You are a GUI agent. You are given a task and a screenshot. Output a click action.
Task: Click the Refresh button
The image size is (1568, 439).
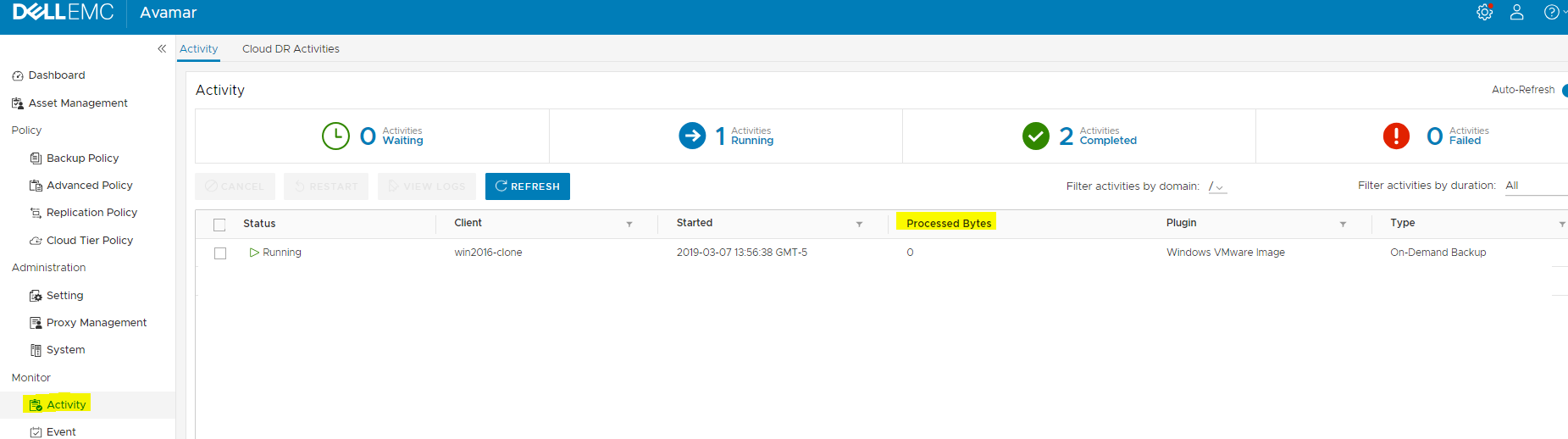(x=528, y=186)
